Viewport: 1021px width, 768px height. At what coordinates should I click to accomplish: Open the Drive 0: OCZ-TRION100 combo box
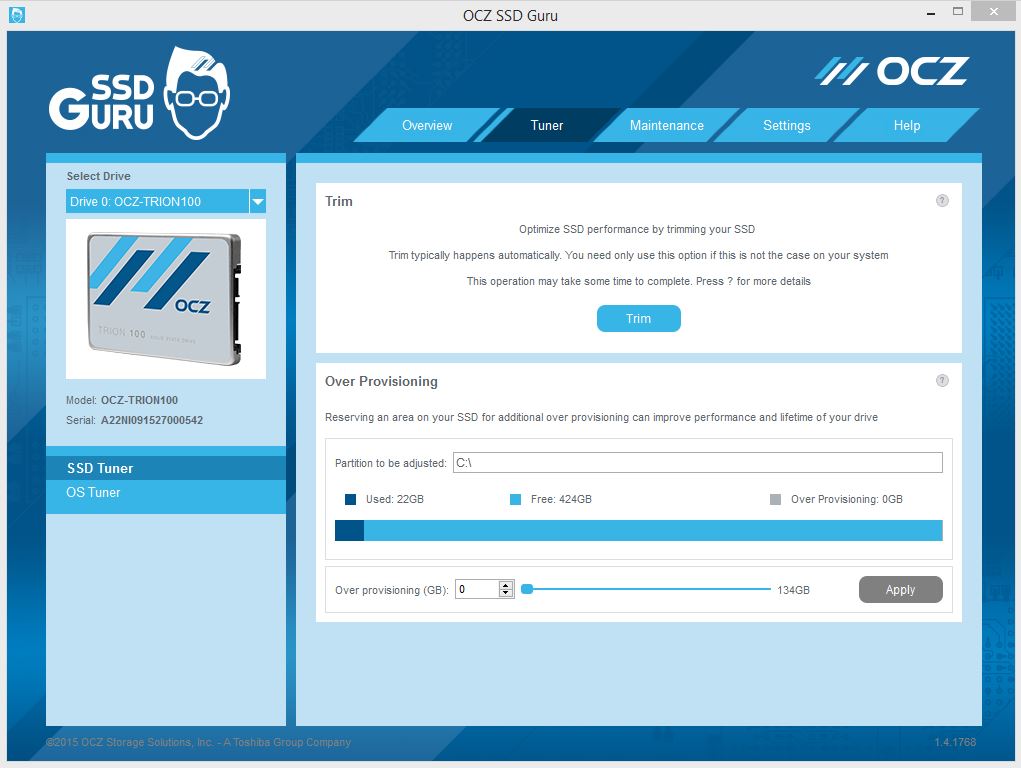[x=165, y=201]
